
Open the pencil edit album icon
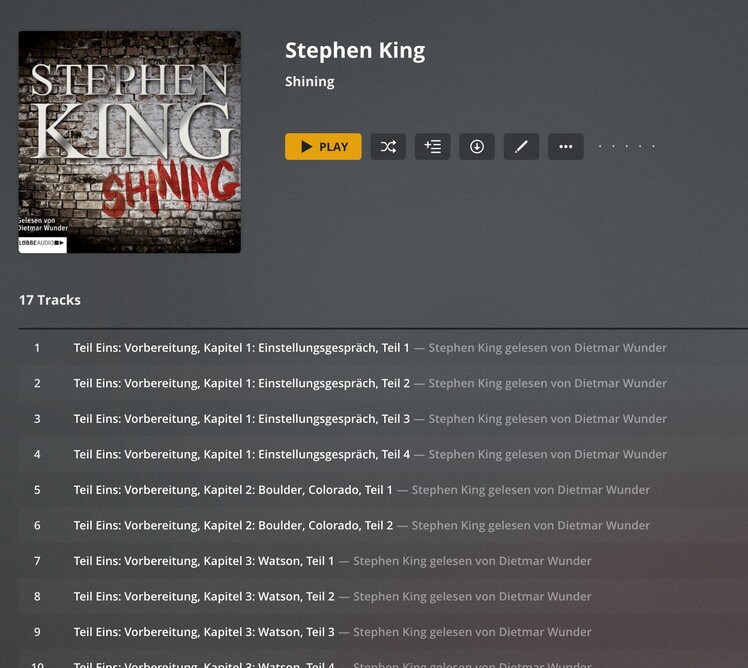(521, 146)
